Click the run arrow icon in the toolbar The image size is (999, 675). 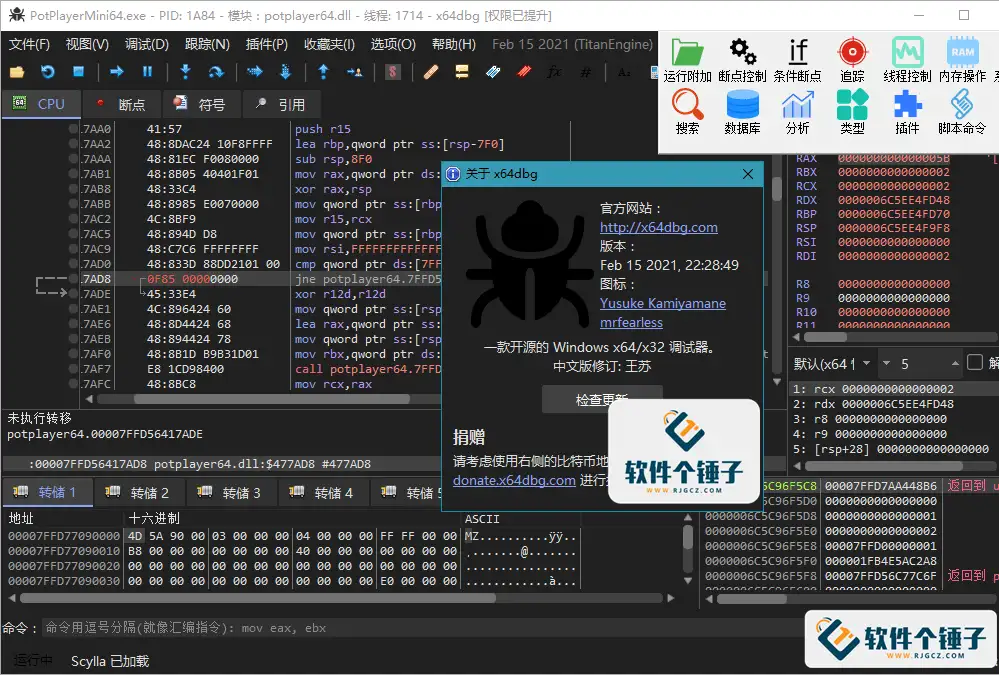tap(117, 72)
